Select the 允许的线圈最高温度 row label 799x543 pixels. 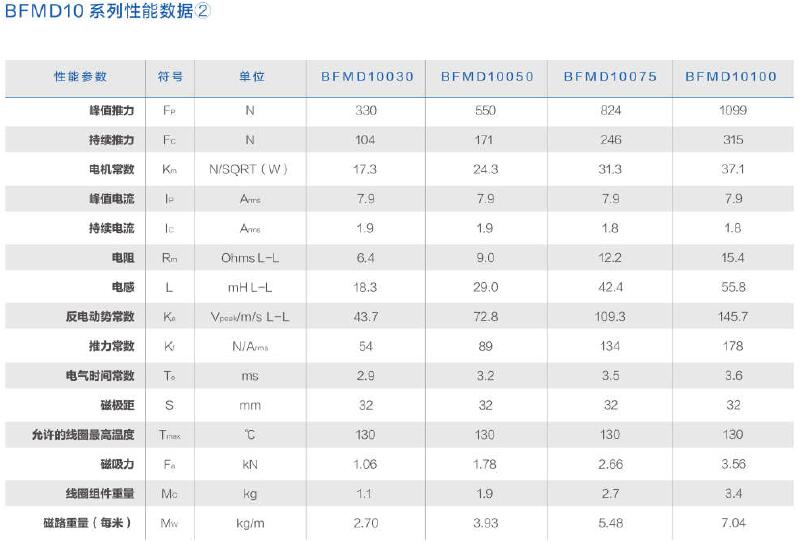point(83,435)
